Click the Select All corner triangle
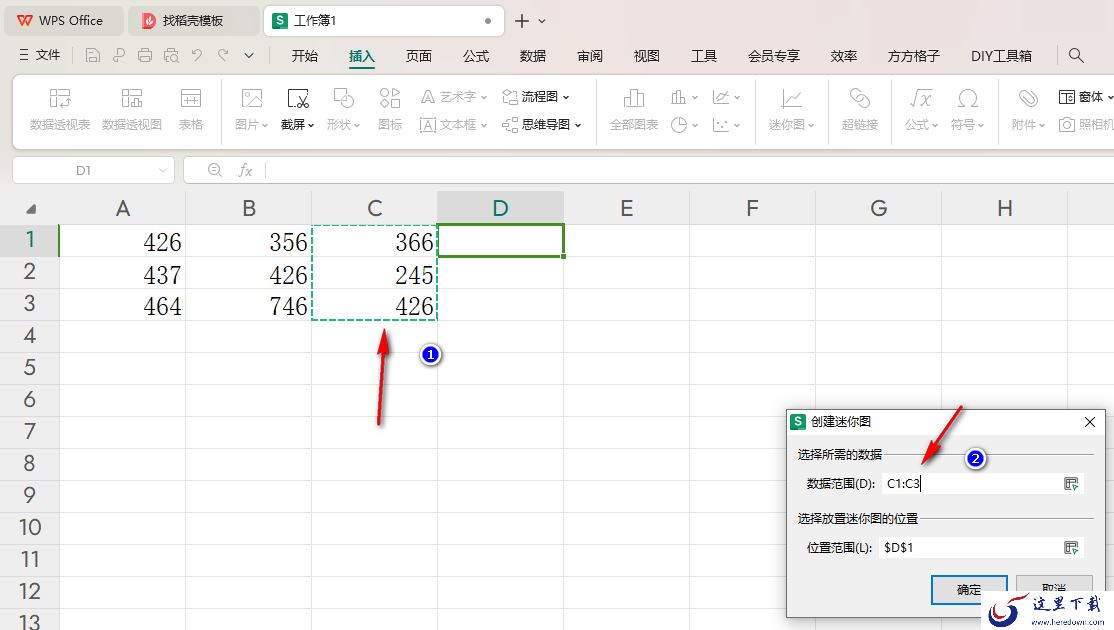This screenshot has width=1114, height=630. (31, 209)
